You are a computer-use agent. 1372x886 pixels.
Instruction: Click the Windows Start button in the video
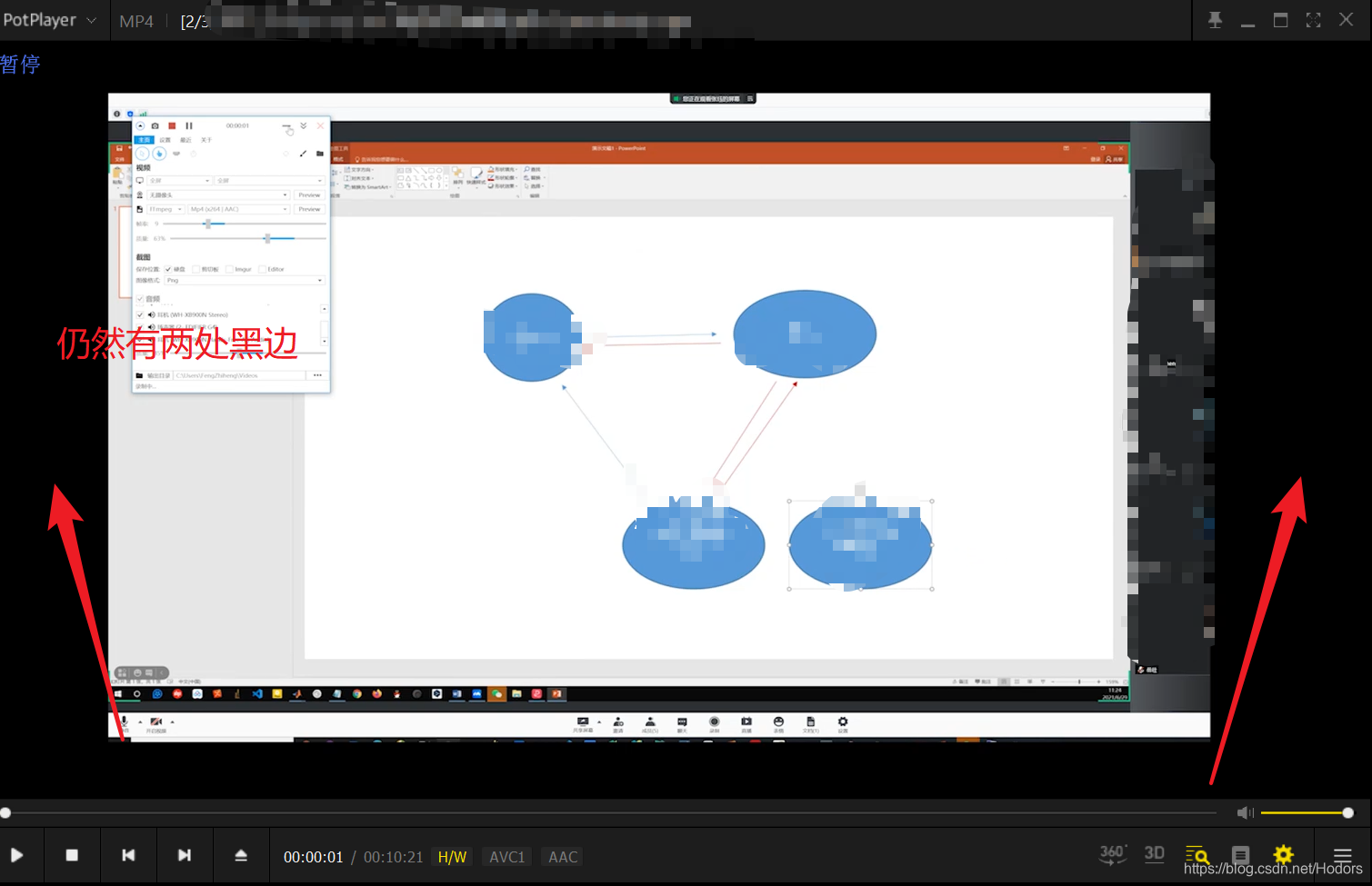click(118, 693)
